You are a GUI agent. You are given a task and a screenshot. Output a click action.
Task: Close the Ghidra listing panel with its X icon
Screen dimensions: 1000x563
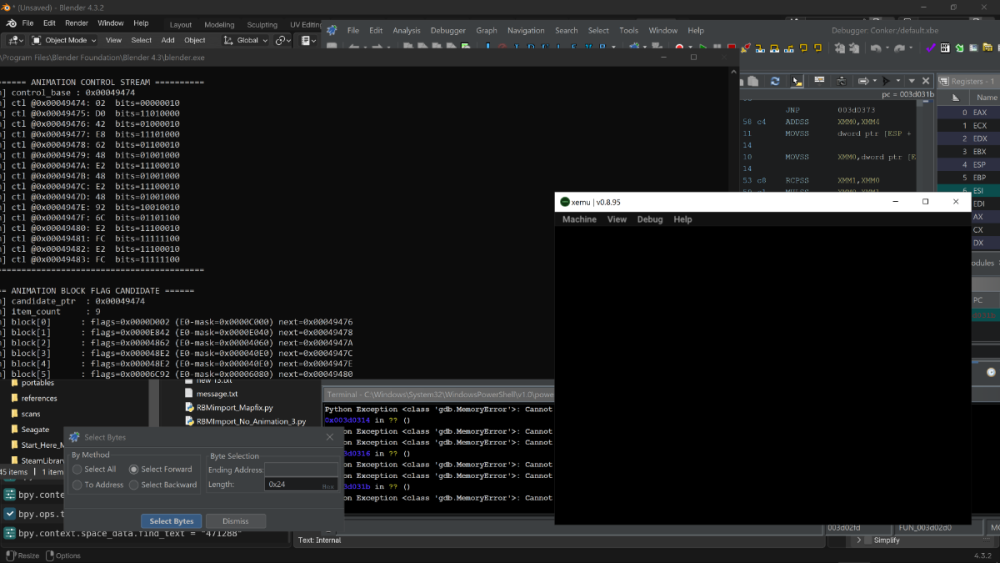click(x=926, y=81)
